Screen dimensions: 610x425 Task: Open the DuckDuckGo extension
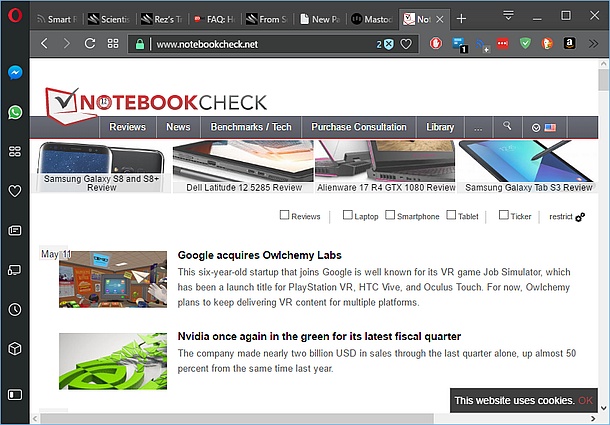click(x=547, y=44)
